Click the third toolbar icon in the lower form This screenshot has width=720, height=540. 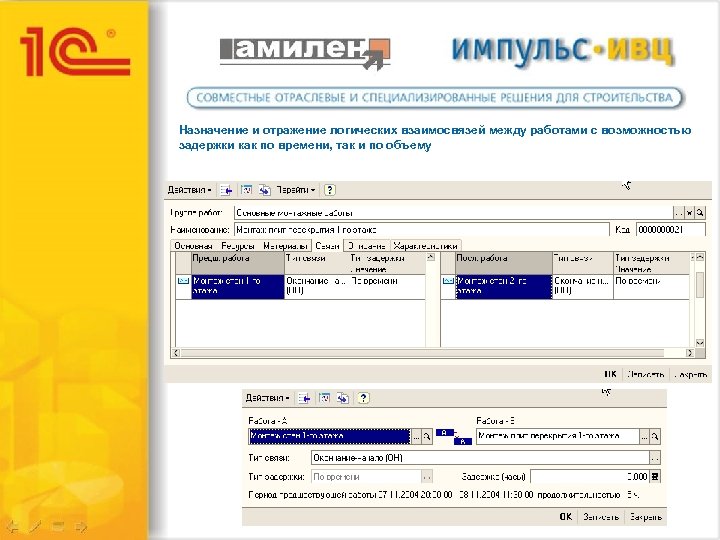[x=343, y=398]
